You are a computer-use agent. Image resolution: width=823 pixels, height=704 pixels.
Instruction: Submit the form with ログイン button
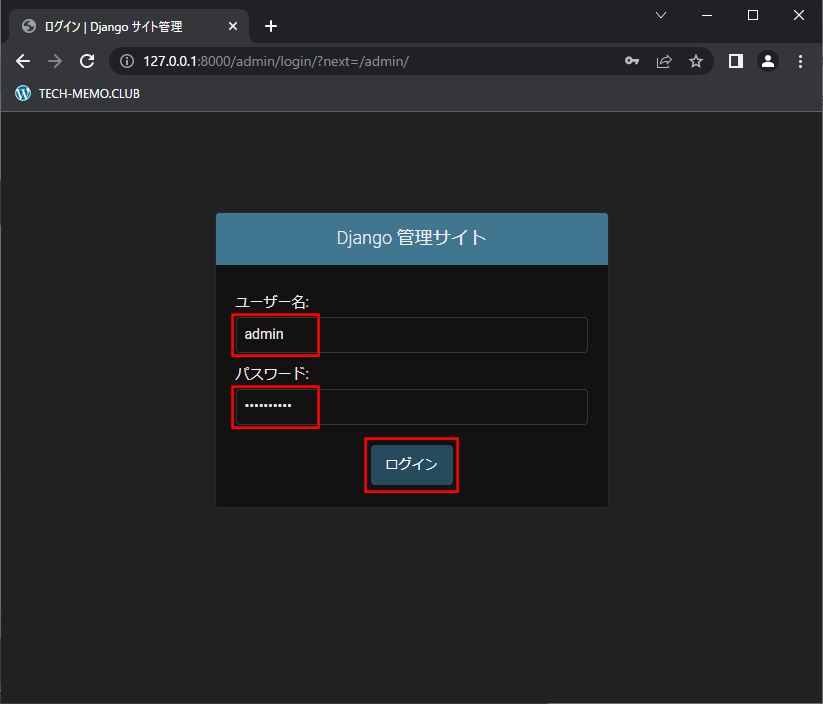(x=412, y=465)
